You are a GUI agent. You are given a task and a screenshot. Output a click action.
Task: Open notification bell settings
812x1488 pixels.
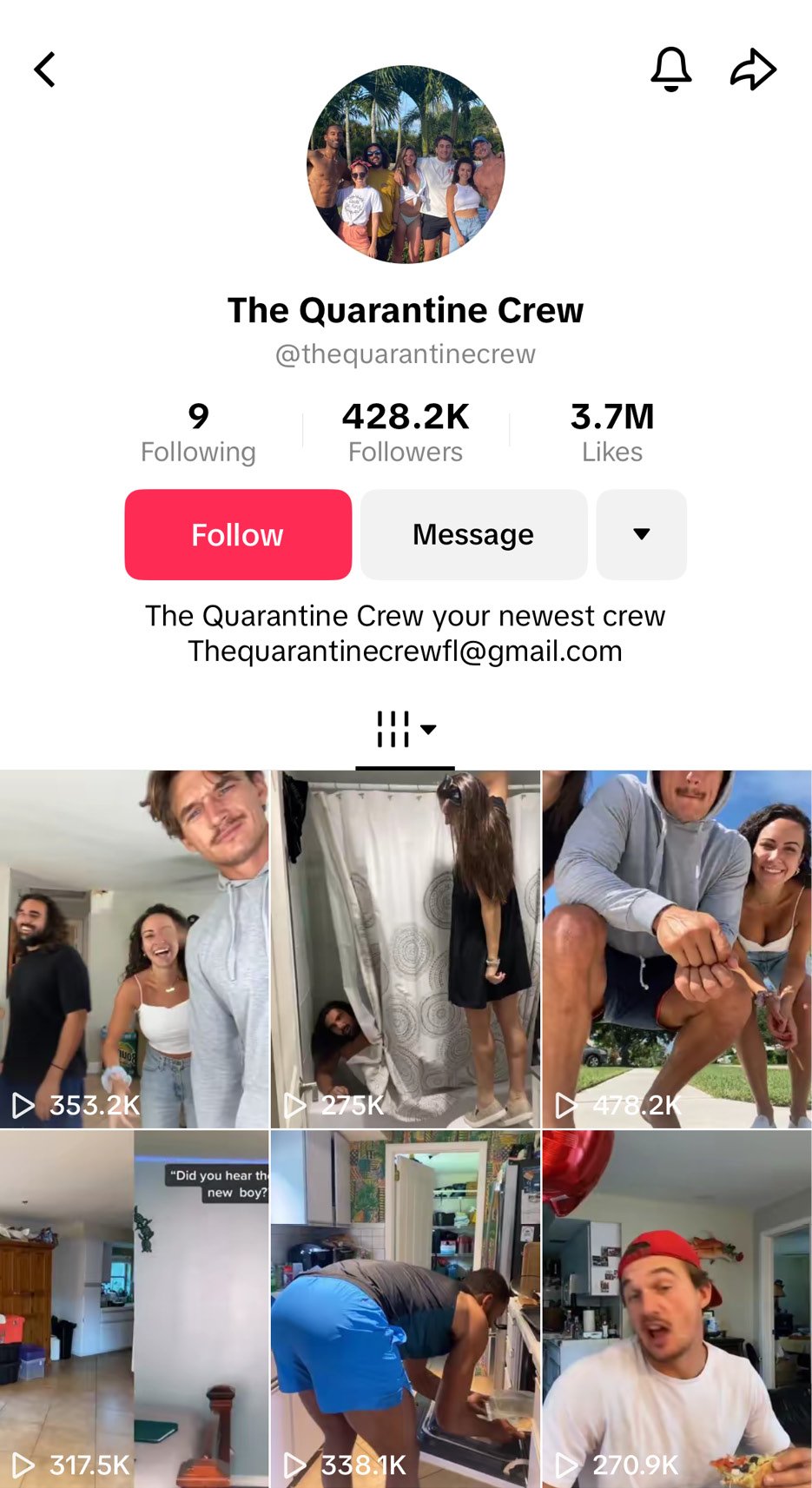[x=671, y=69]
